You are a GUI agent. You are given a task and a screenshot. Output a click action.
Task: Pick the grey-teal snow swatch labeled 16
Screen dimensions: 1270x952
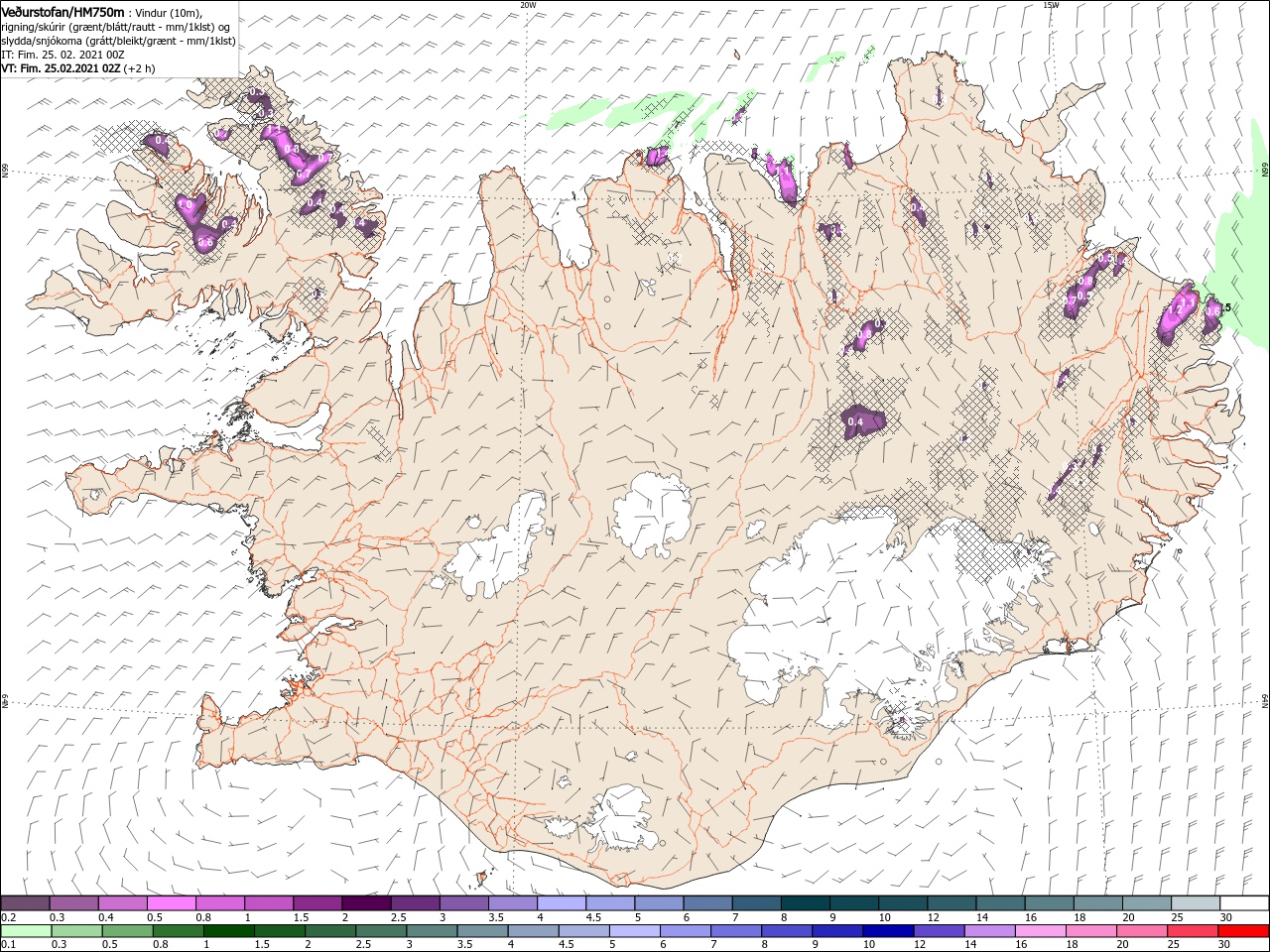click(x=1050, y=903)
